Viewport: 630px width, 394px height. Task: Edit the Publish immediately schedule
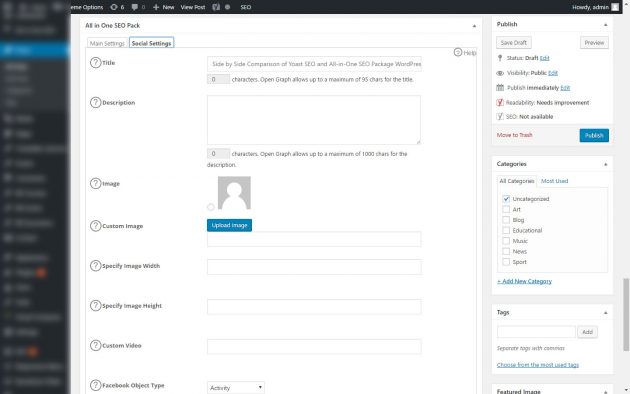click(565, 88)
